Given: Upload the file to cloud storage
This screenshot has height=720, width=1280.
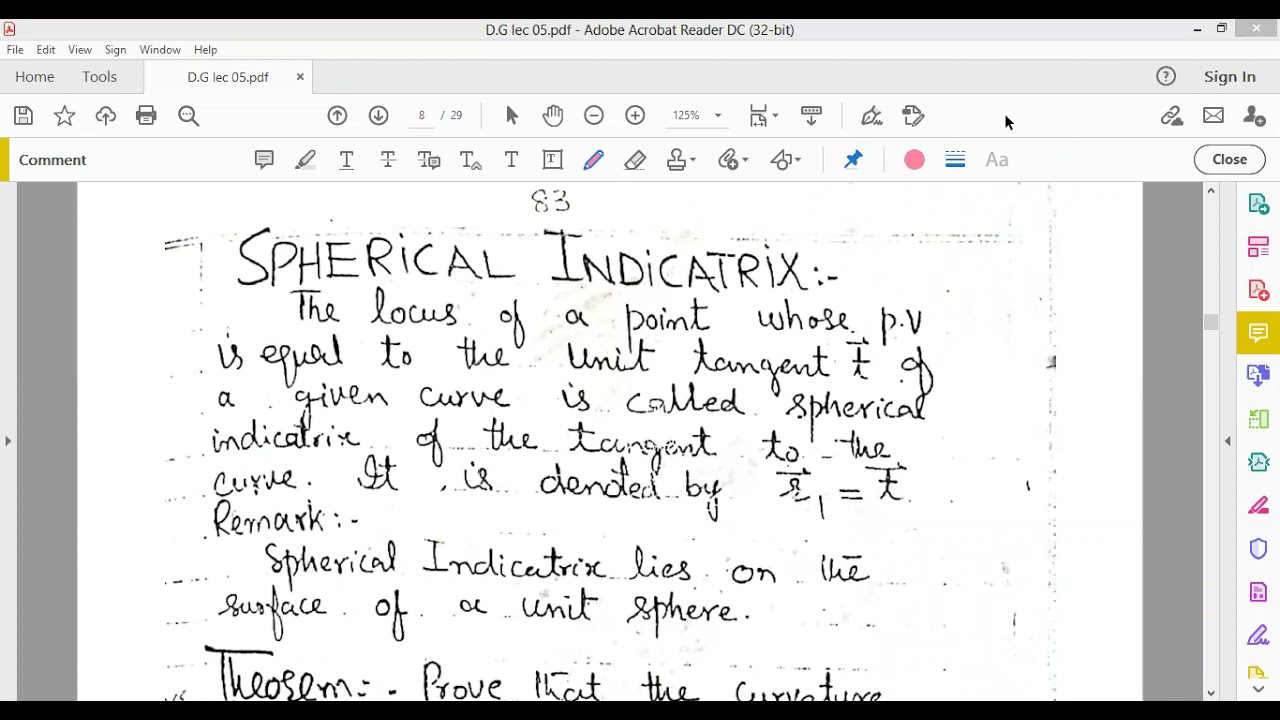Looking at the screenshot, I should (105, 116).
